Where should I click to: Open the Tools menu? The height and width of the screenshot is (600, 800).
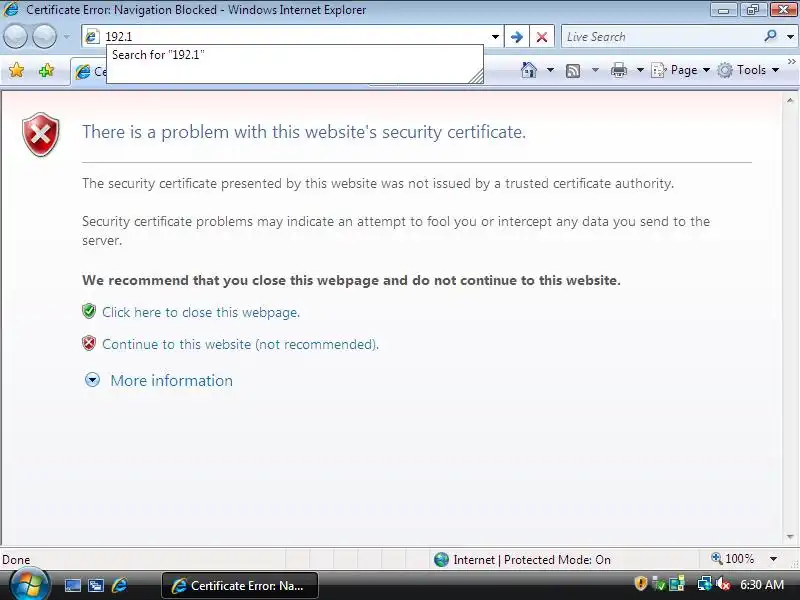click(x=748, y=70)
